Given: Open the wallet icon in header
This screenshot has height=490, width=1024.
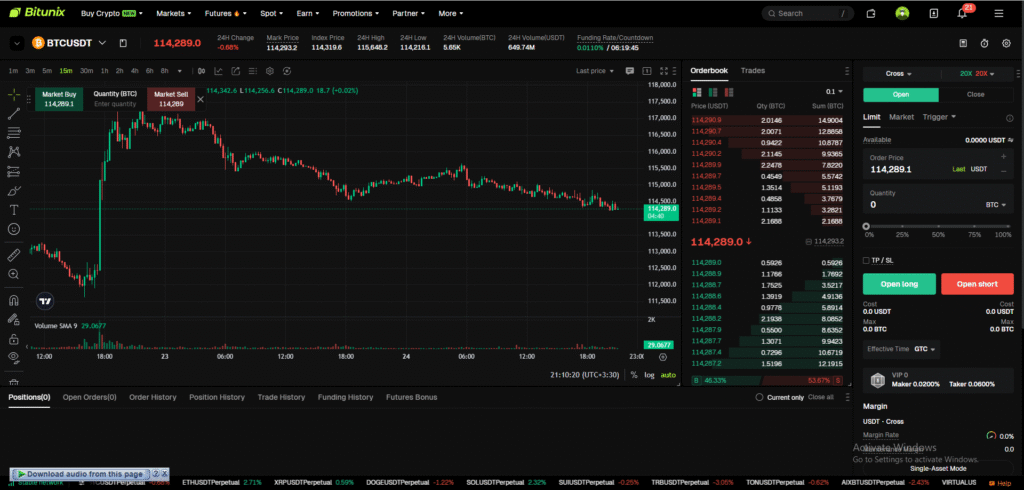Looking at the screenshot, I should point(871,13).
